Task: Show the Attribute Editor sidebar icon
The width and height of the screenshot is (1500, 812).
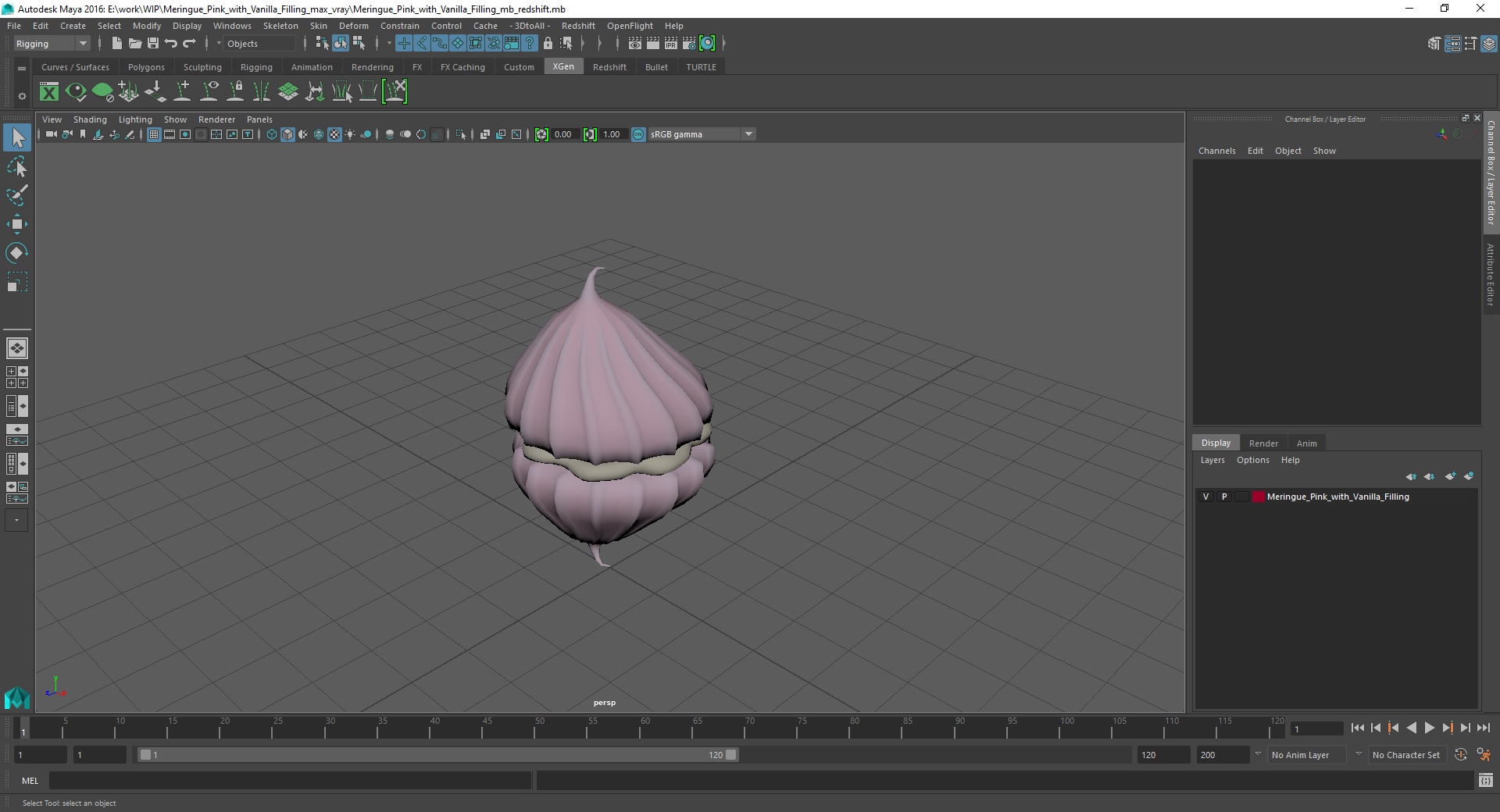Action: (1452, 44)
